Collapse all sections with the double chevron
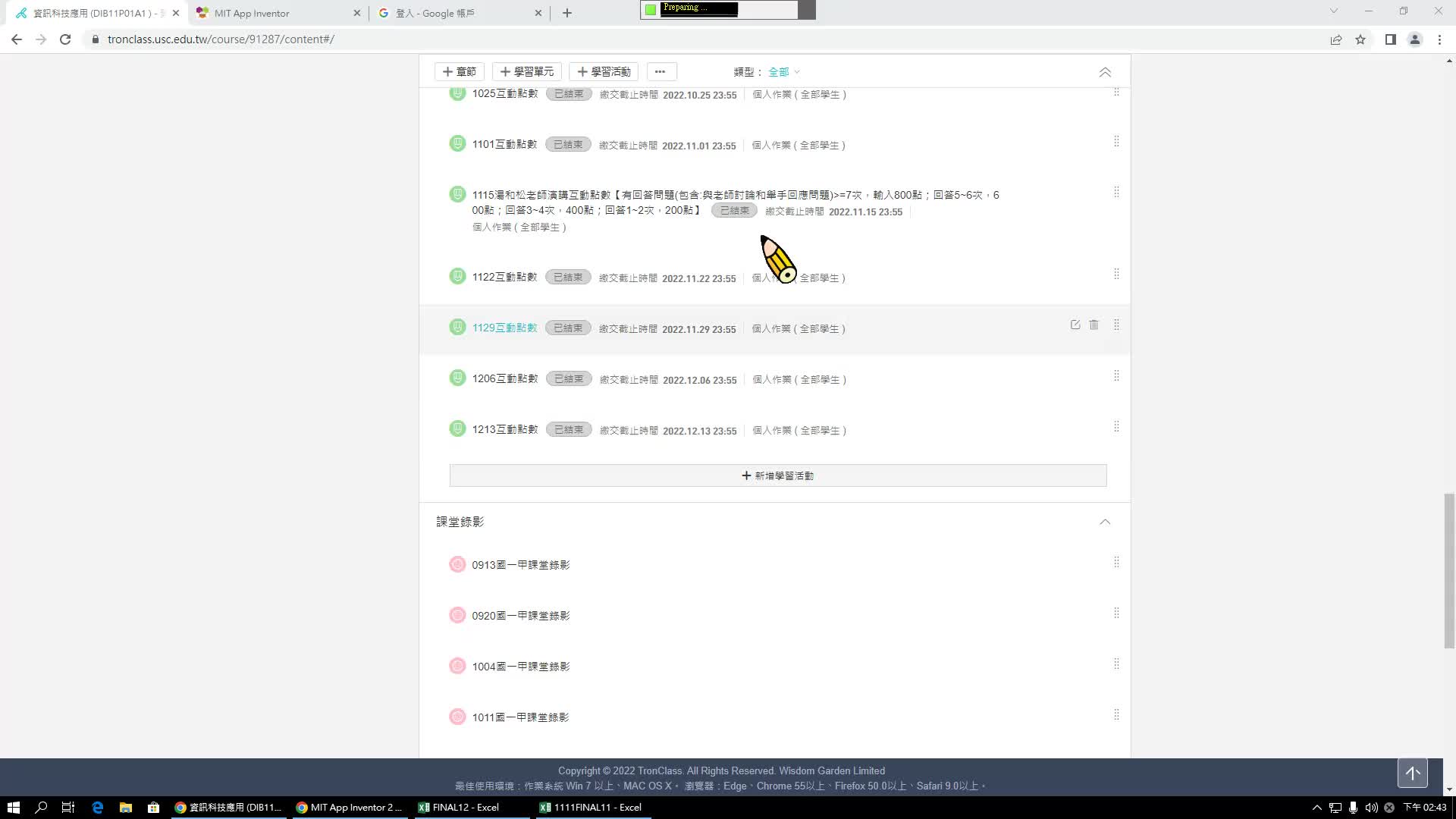The width and height of the screenshot is (1456, 819). point(1105,72)
